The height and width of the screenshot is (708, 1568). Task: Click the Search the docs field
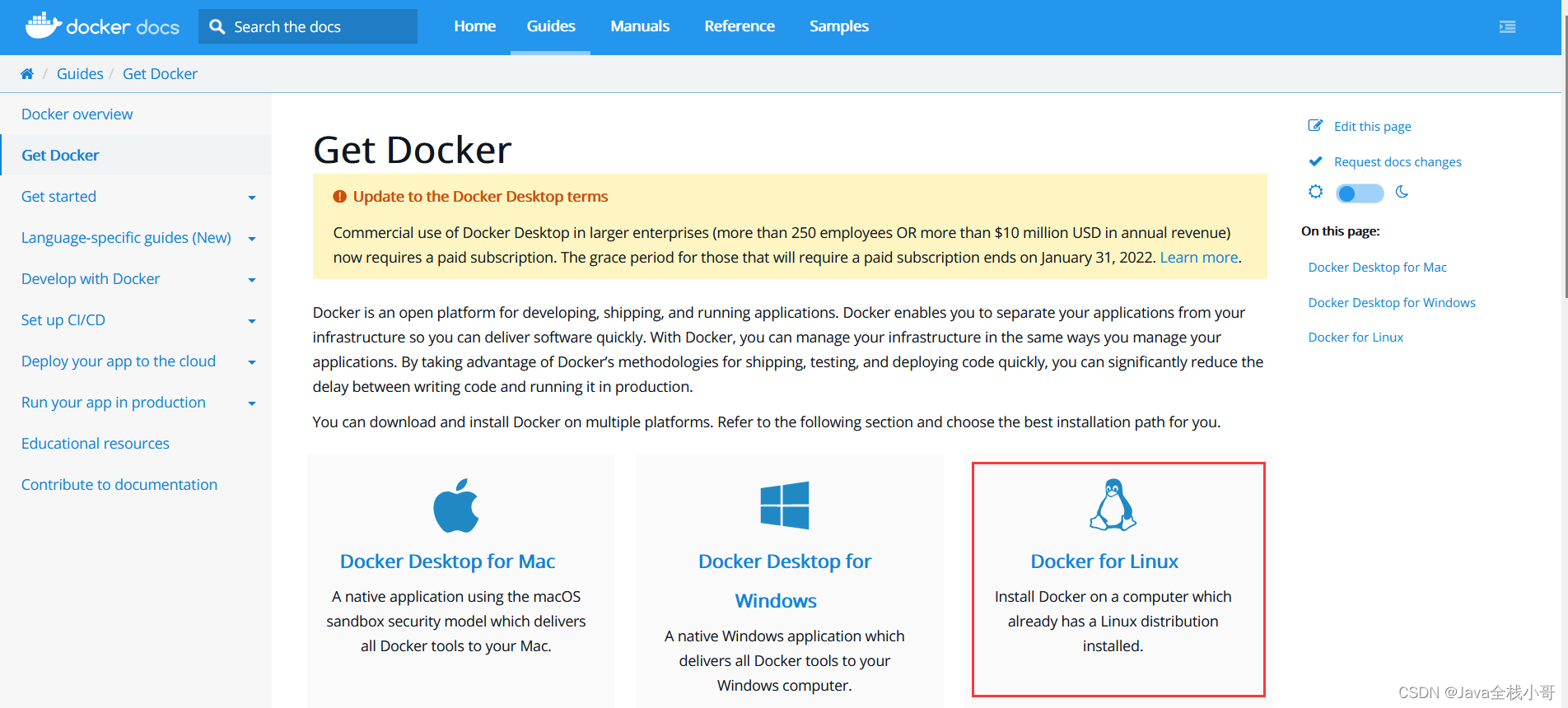[x=308, y=26]
